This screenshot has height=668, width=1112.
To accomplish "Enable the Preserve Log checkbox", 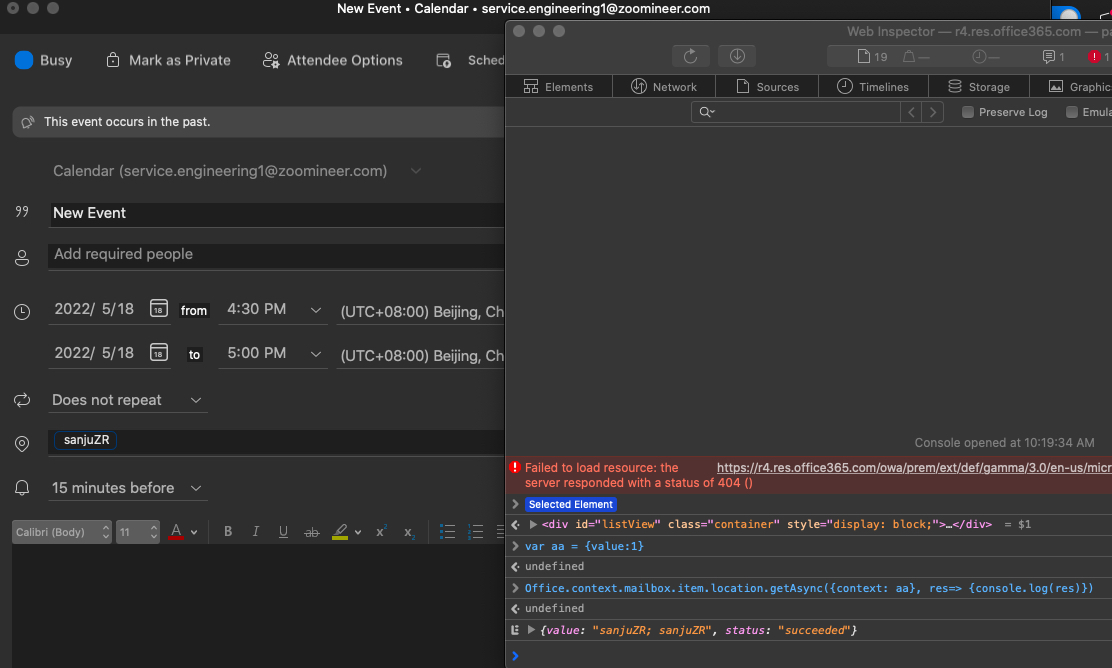I will [x=966, y=112].
